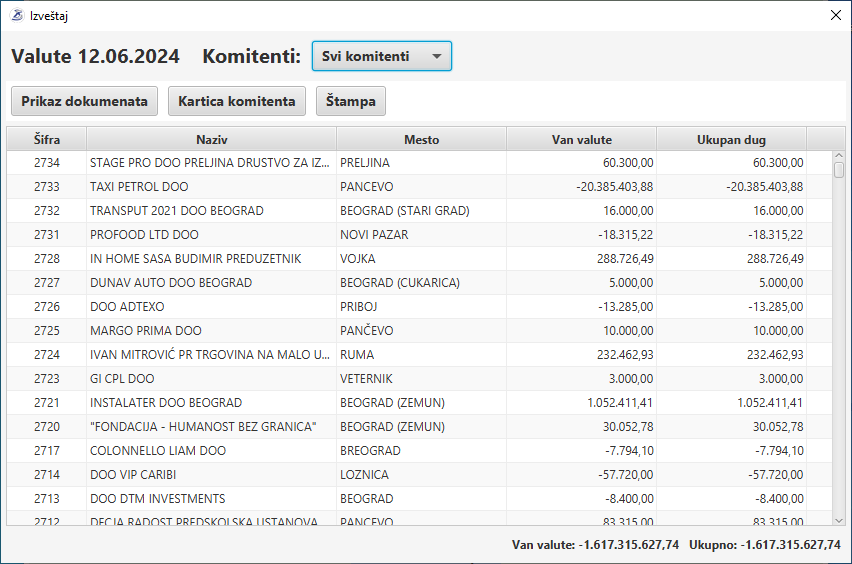
Task: Click the MARGO PRIMA DOO entry
Action: (145, 331)
